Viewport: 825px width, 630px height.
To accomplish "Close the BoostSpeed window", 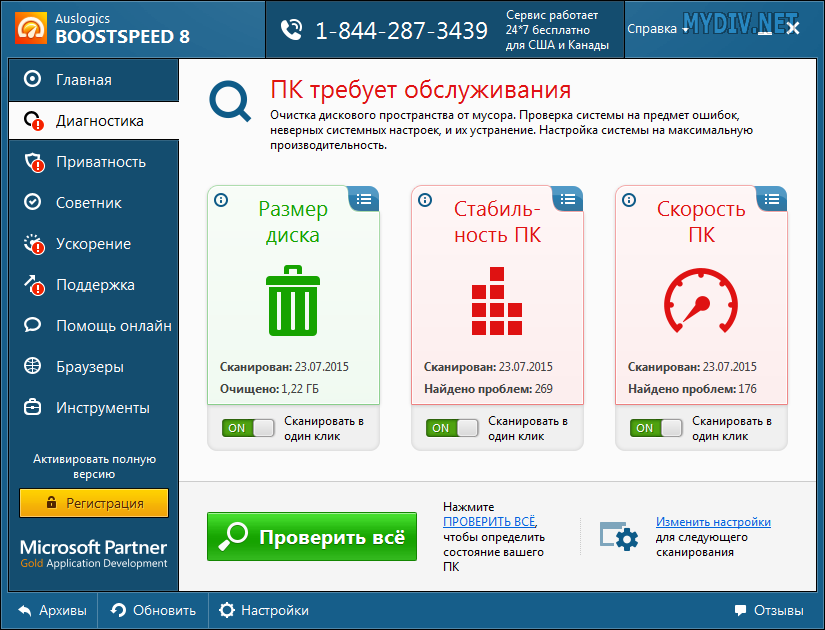I will 792,28.
